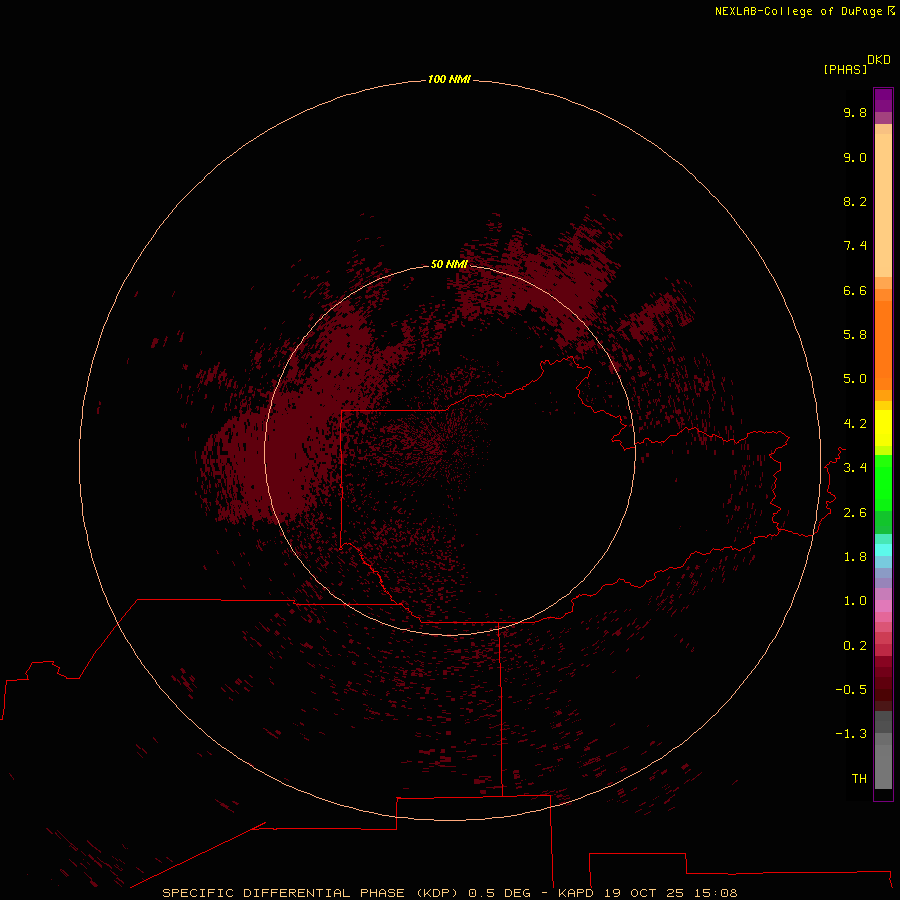Click the bright green segment of the color bar
Screen dimensions: 900x900
(x=883, y=483)
